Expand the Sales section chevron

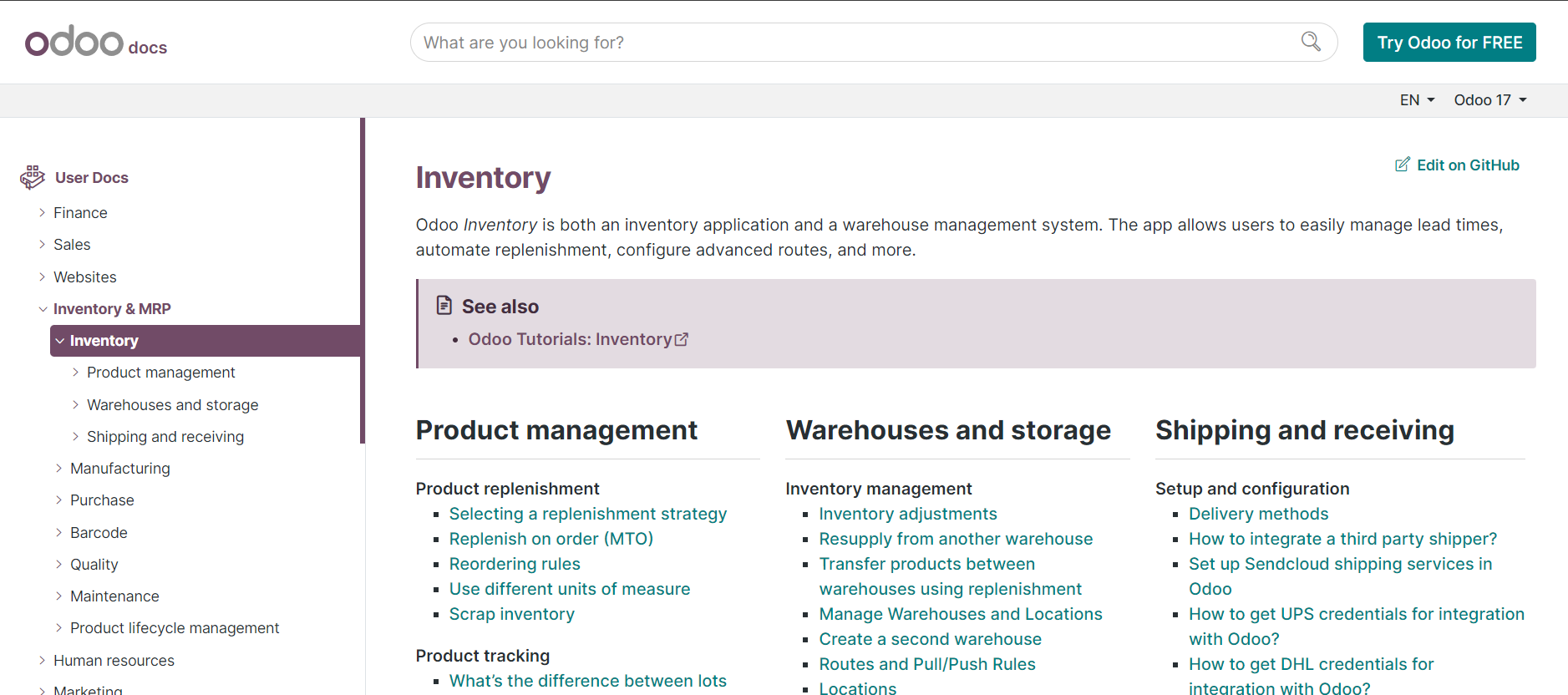point(42,245)
